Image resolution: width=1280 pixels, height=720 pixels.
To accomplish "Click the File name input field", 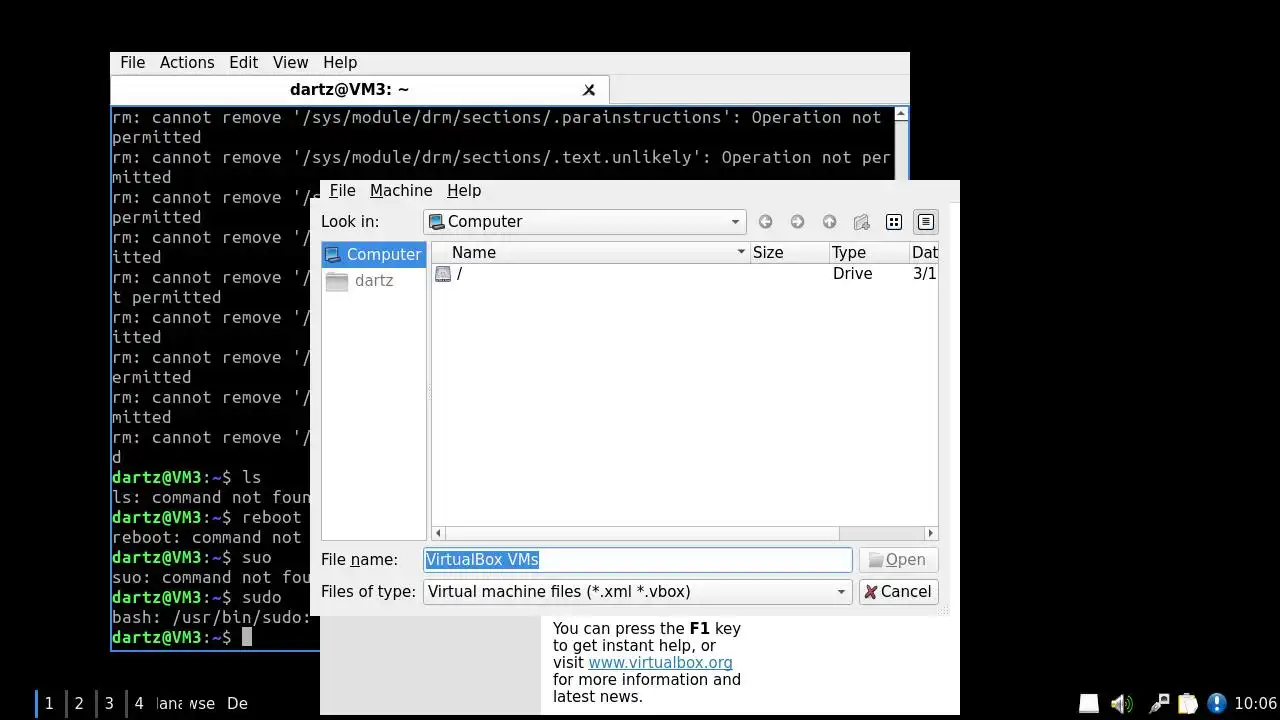I will coord(638,560).
